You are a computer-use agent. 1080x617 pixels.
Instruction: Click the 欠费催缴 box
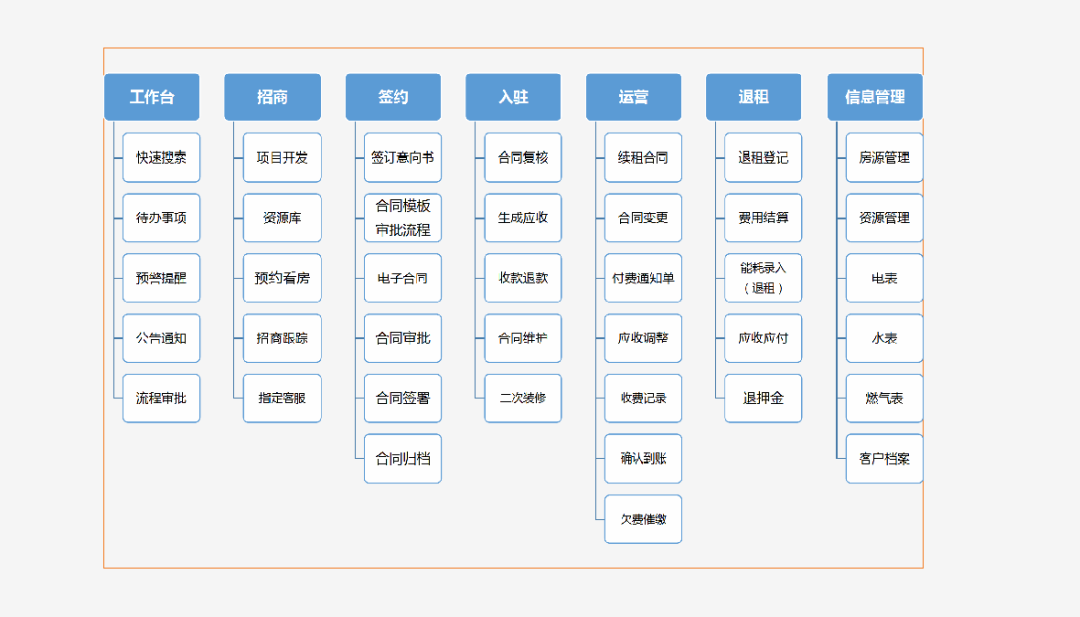(643, 519)
